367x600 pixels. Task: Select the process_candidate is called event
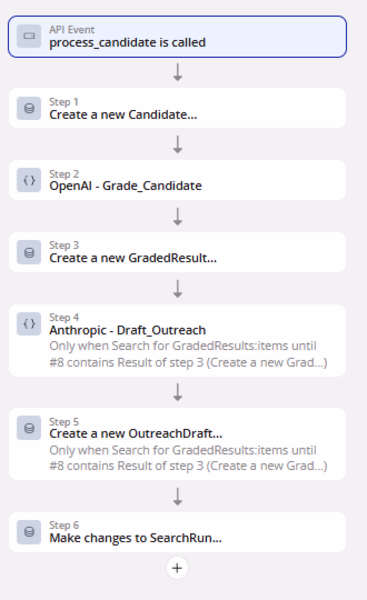tap(177, 37)
